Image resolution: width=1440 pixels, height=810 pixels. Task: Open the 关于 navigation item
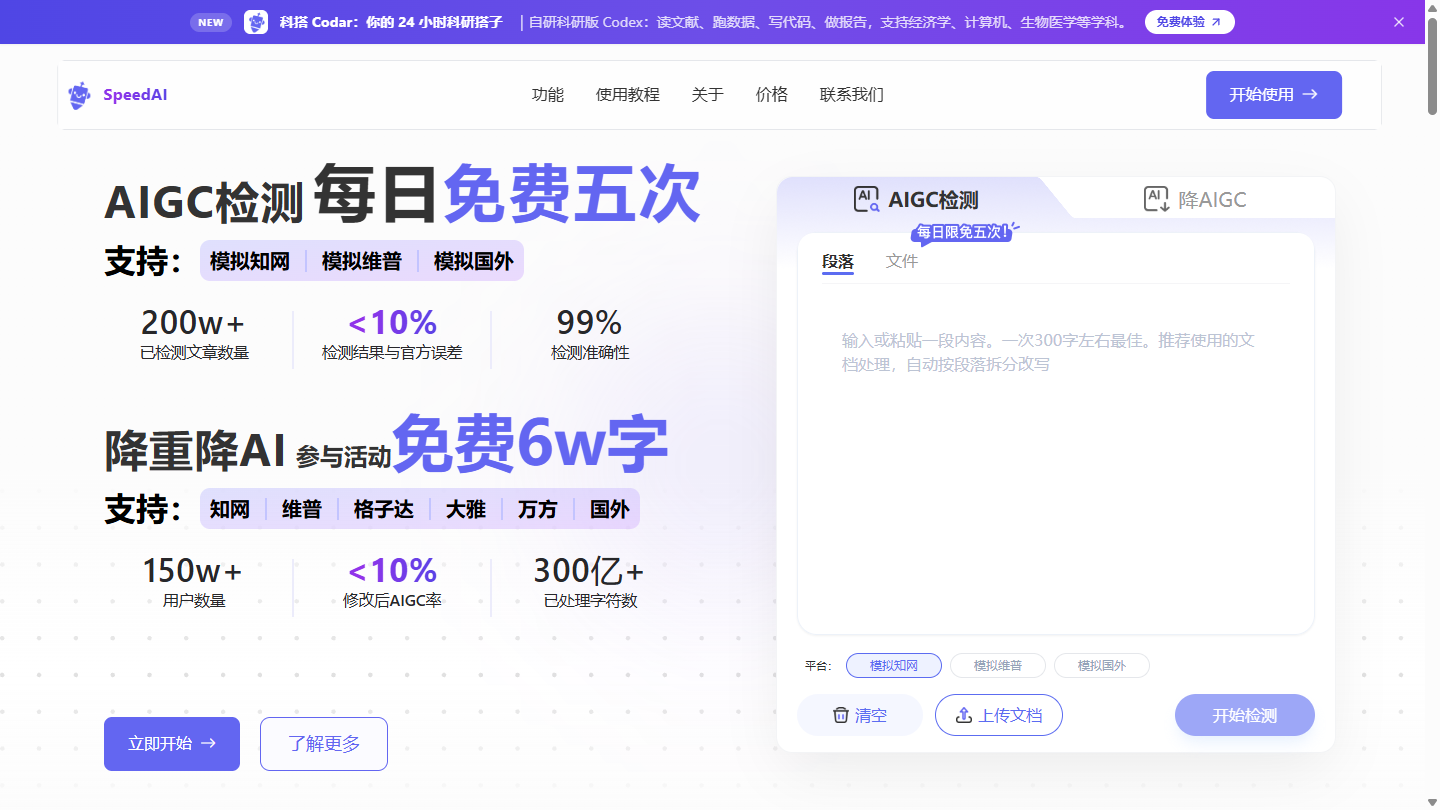pos(708,95)
